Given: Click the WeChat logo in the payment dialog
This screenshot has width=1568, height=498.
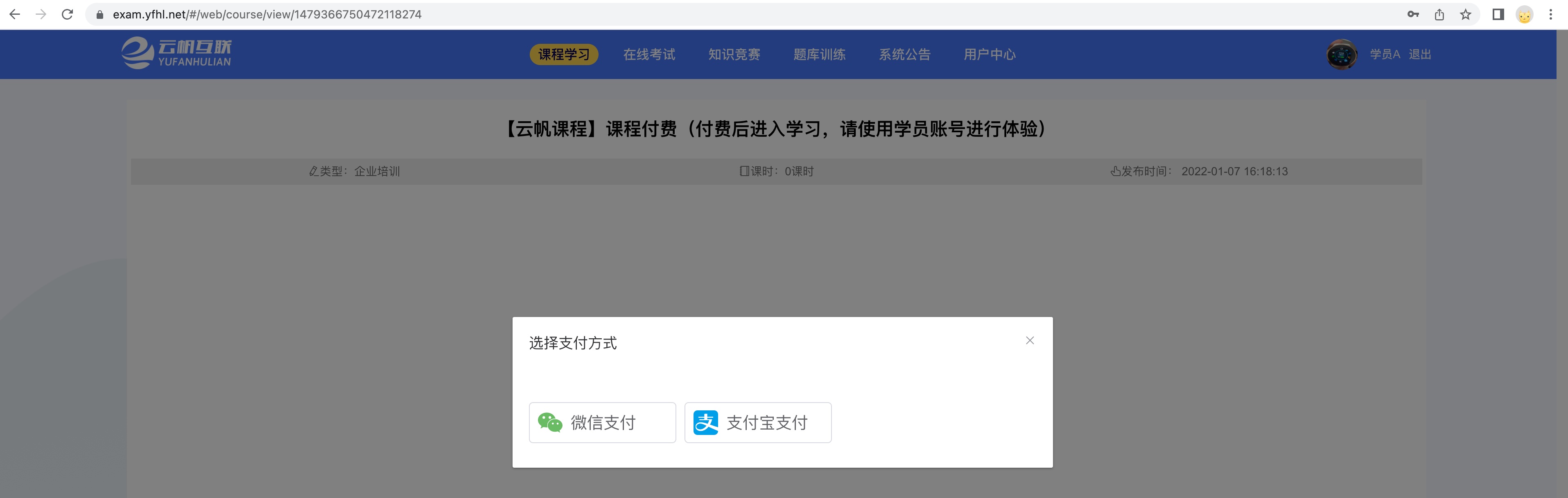Looking at the screenshot, I should [550, 423].
